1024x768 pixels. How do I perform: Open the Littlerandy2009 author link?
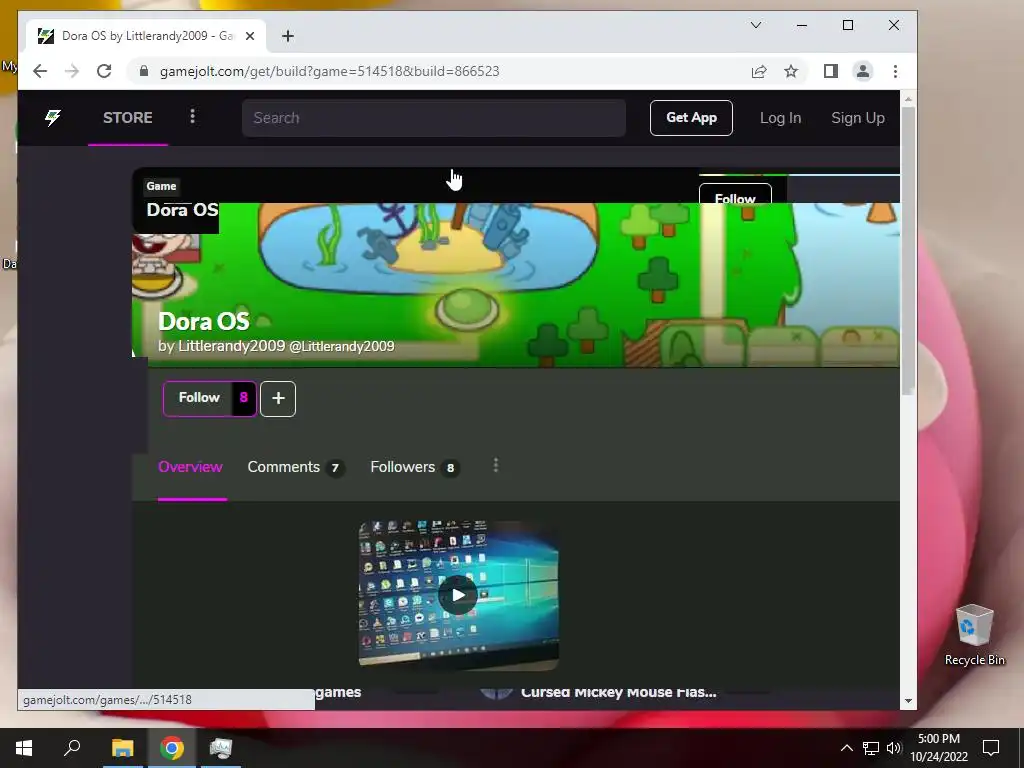[231, 346]
